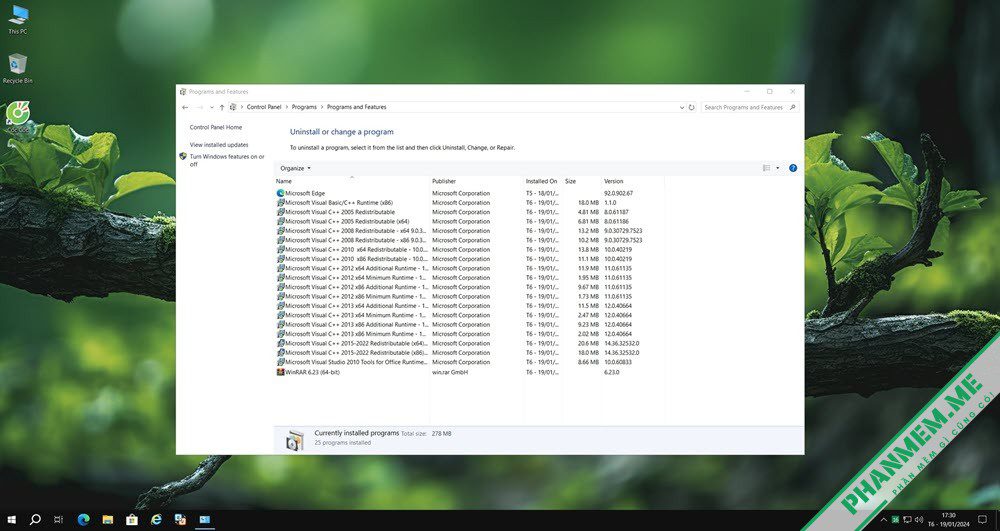The image size is (1000, 531).
Task: Select Visual C++ 2012 x64 Additional Runtime
Action: 469,268
